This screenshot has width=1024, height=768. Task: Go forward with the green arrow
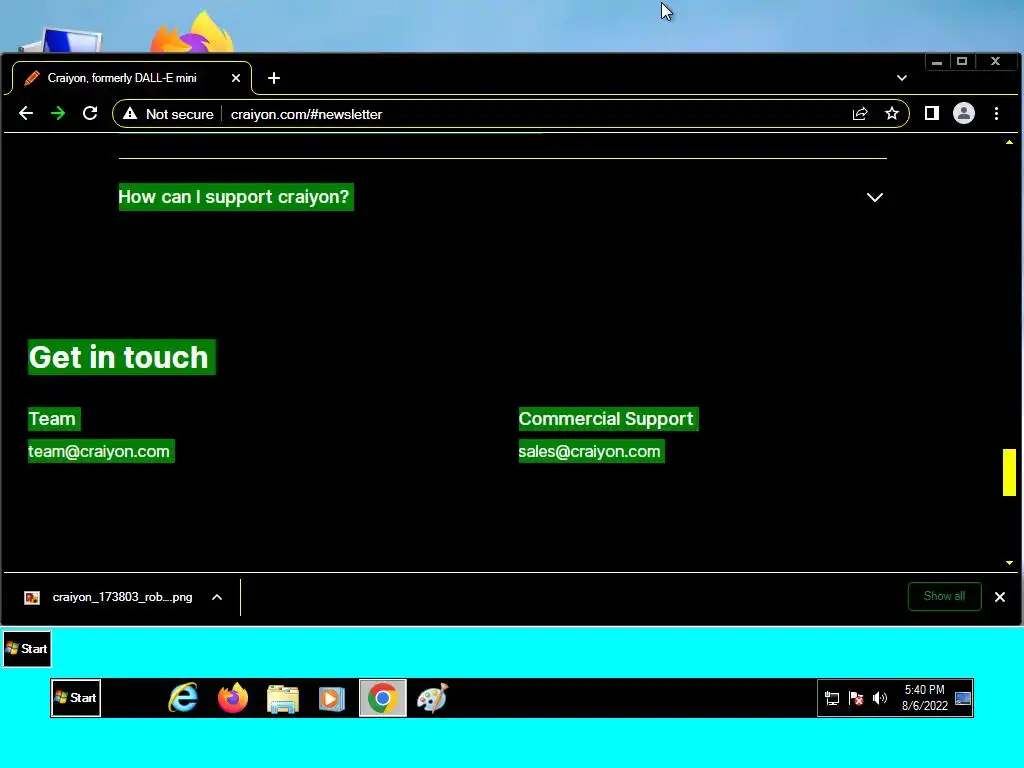pyautogui.click(x=57, y=114)
